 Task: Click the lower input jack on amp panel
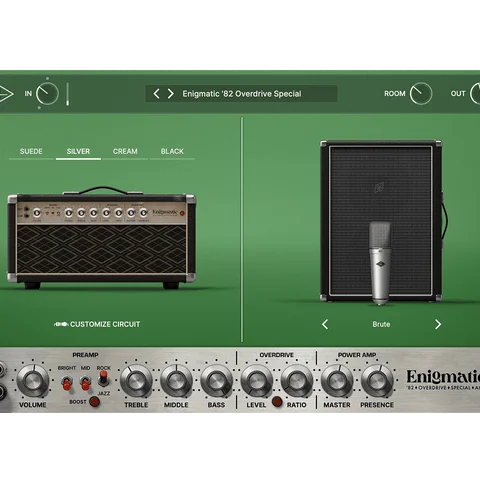point(2,392)
